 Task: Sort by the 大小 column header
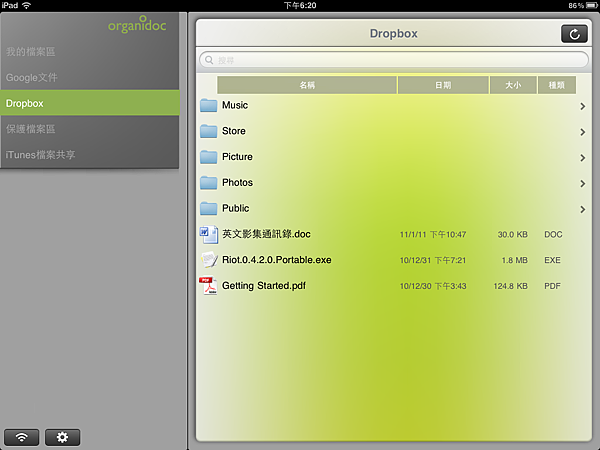(513, 85)
